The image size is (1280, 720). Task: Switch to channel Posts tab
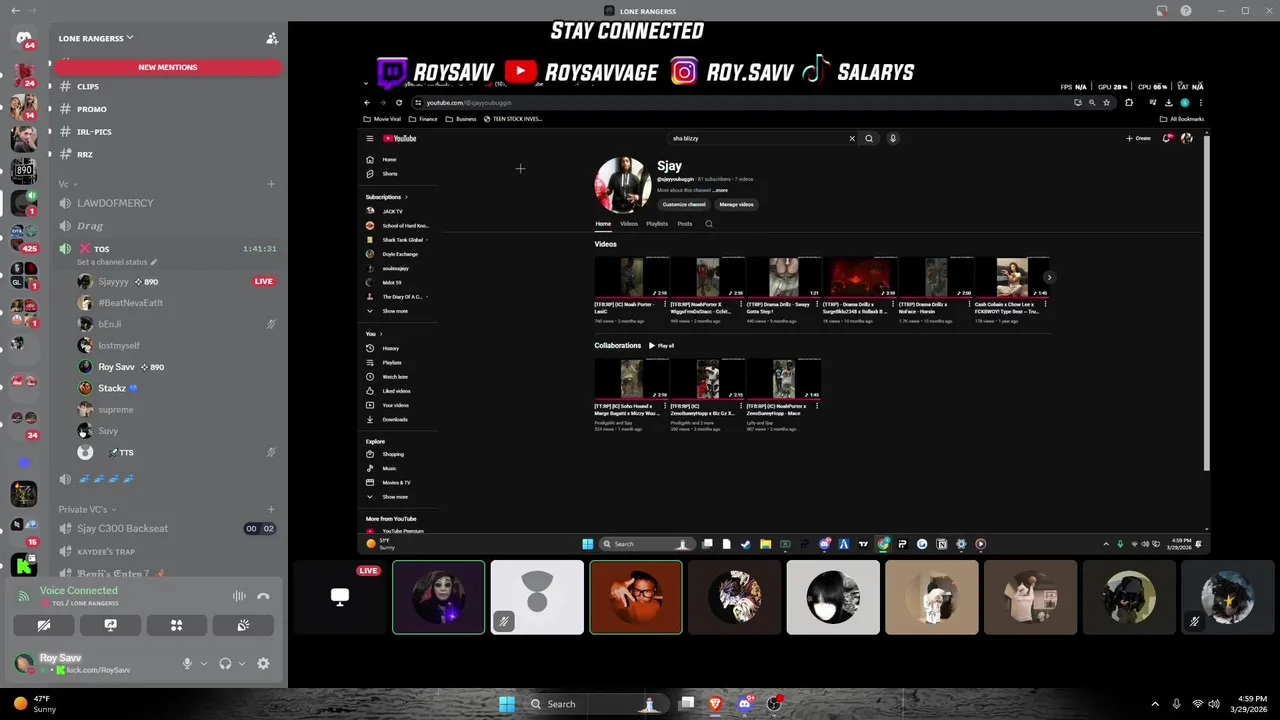(685, 224)
